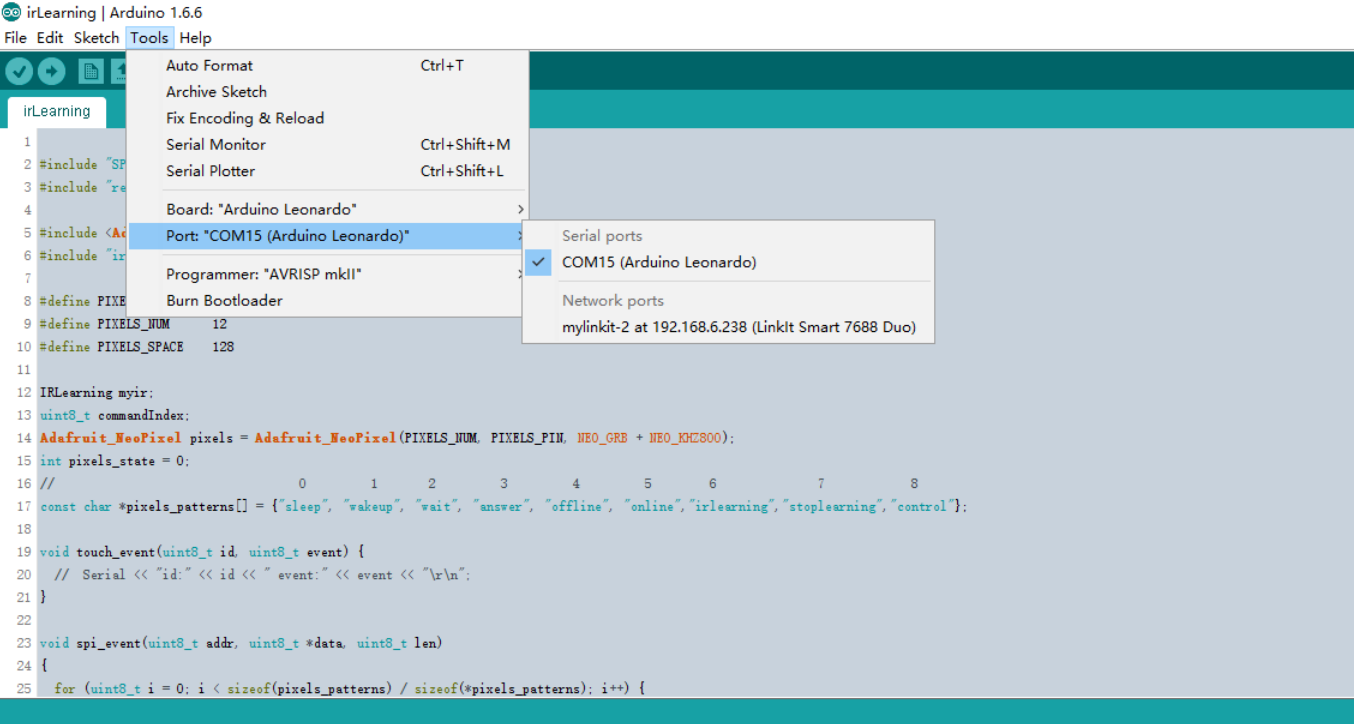Select Burn Bootloader menu entry
Viewport: 1354px width, 724px height.
pos(327,301)
